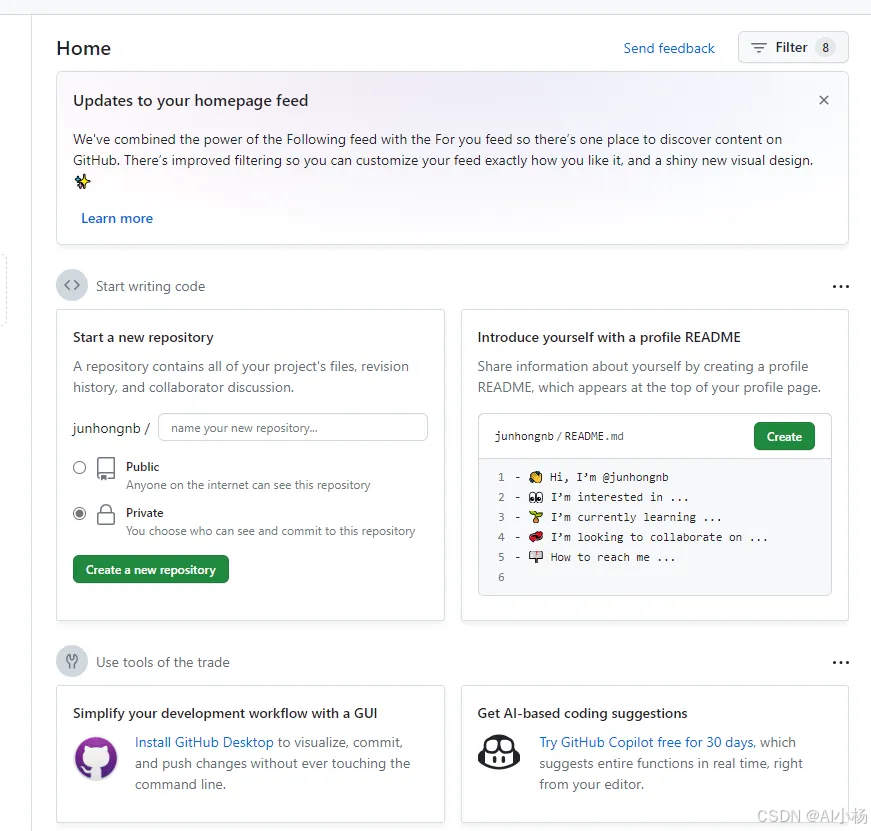
Task: Open the Learn more link
Action: [x=117, y=218]
